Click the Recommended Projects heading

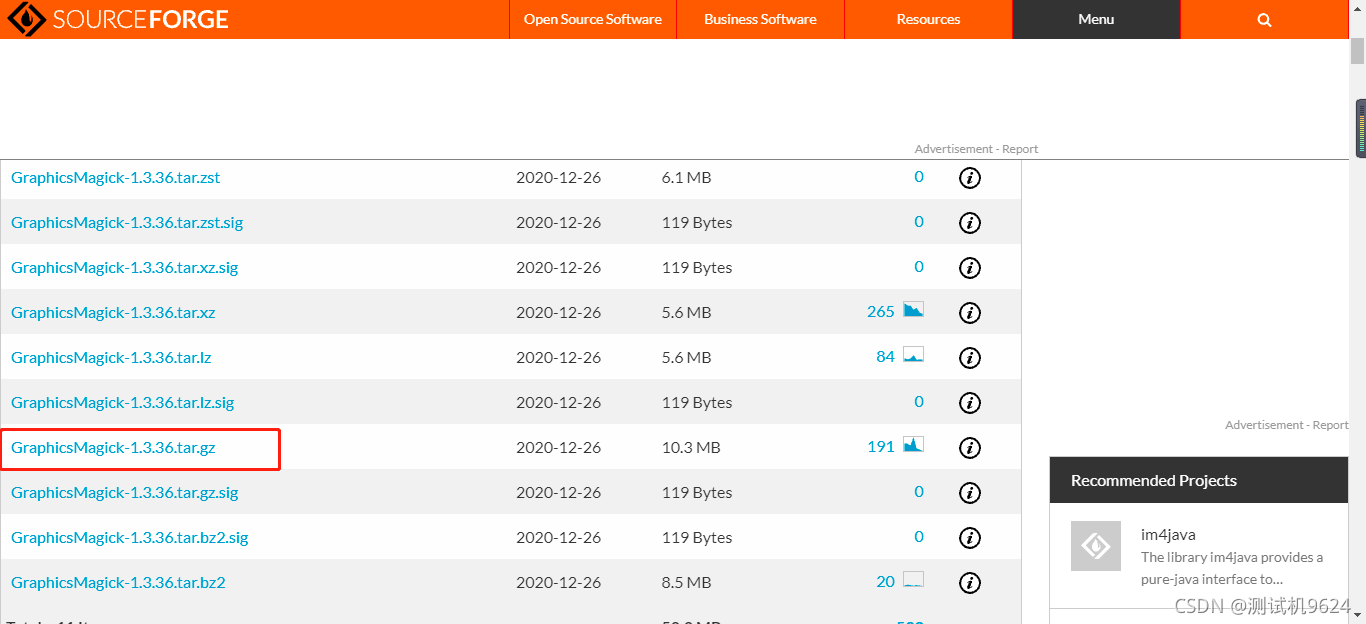(x=1154, y=481)
